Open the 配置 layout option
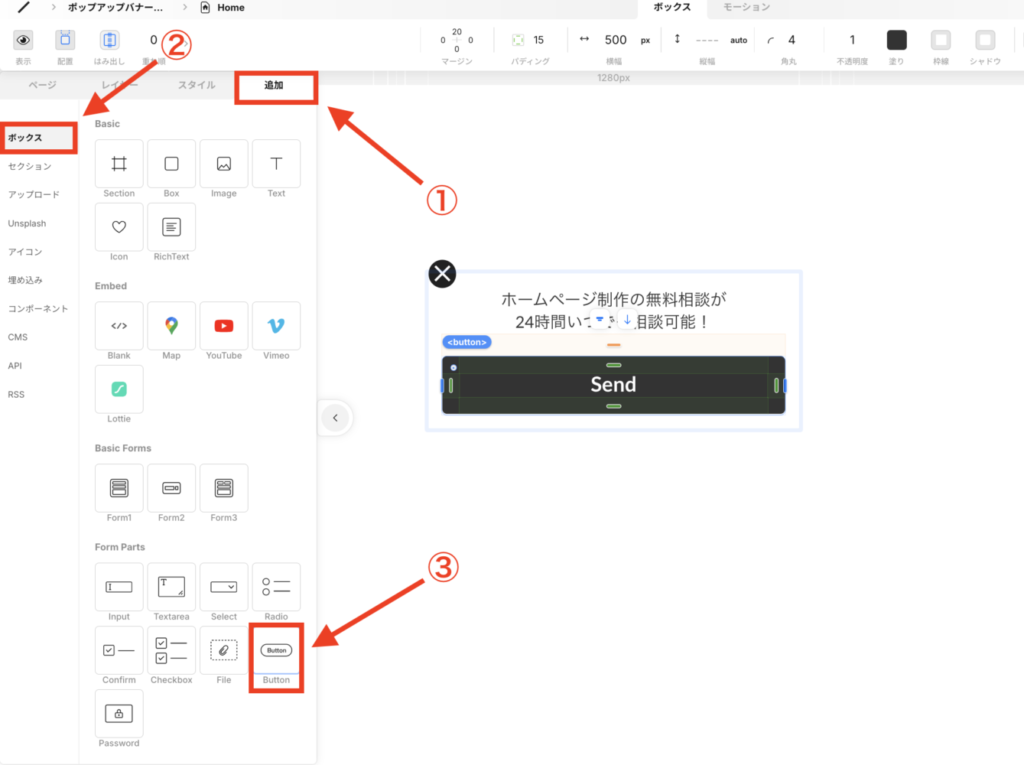The image size is (1024, 765). [65, 41]
